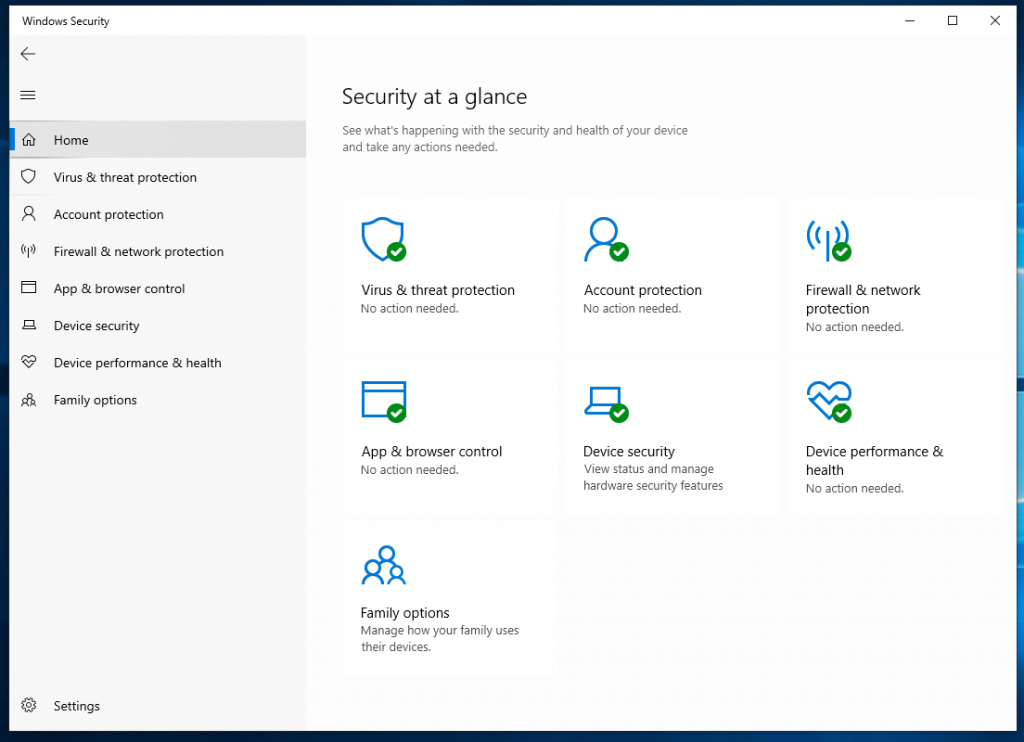Viewport: 1024px width, 742px height.
Task: Click 'No action needed.' under Firewall & network protection
Action: point(855,327)
